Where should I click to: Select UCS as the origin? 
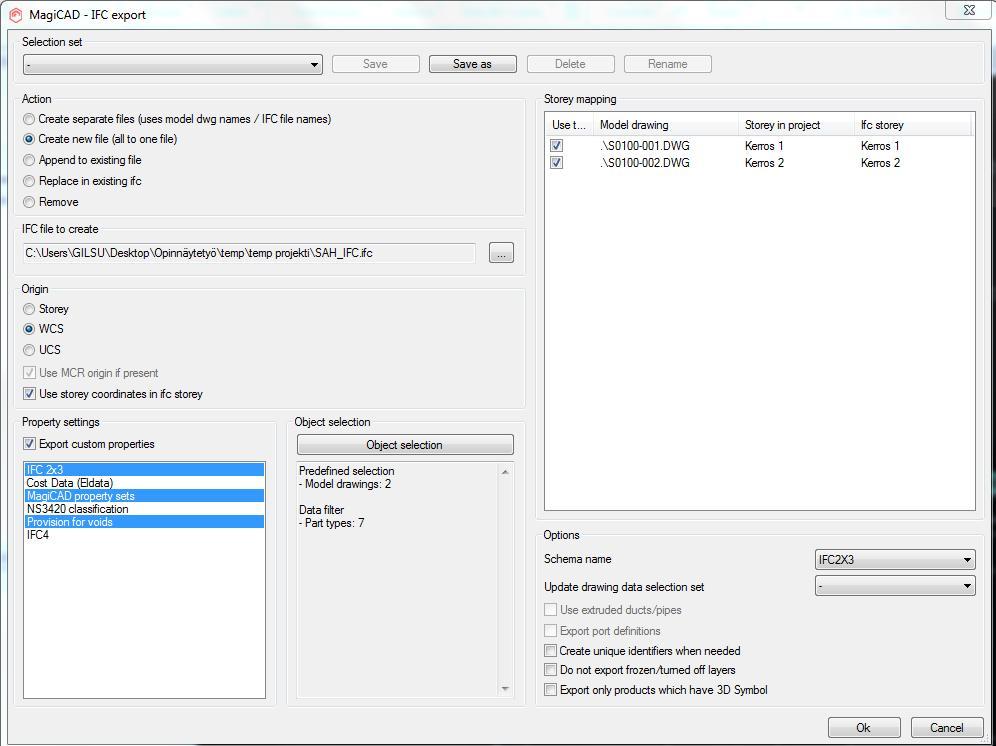coord(29,350)
